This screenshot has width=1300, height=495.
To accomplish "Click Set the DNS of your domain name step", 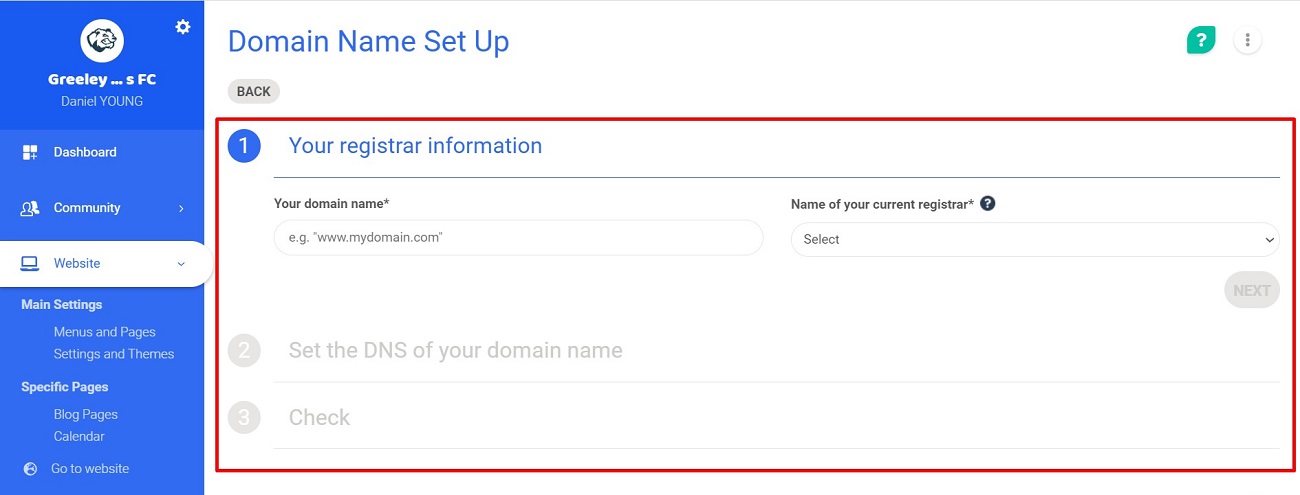I will tap(456, 350).
